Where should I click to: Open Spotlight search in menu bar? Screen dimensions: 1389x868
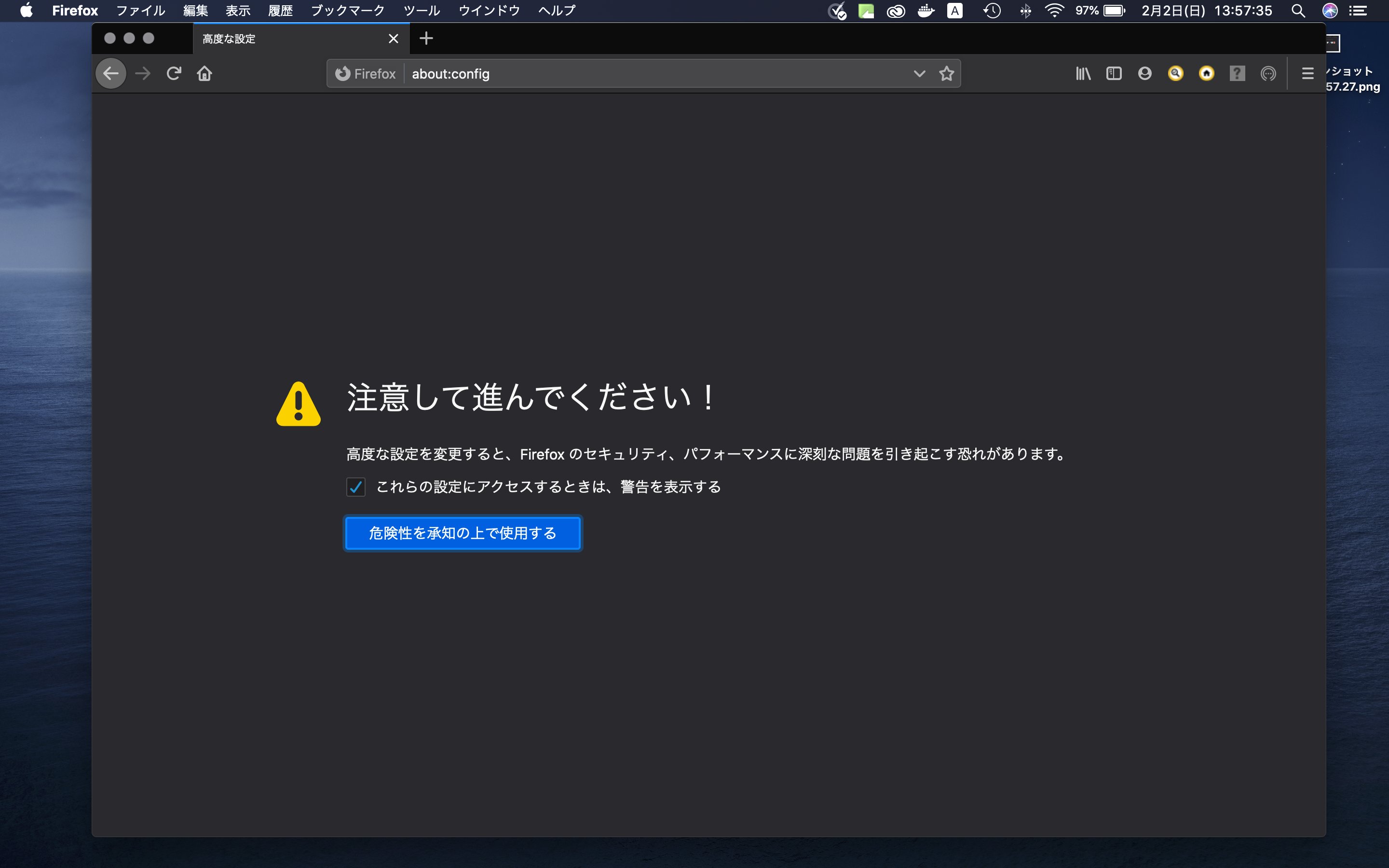pos(1298,10)
